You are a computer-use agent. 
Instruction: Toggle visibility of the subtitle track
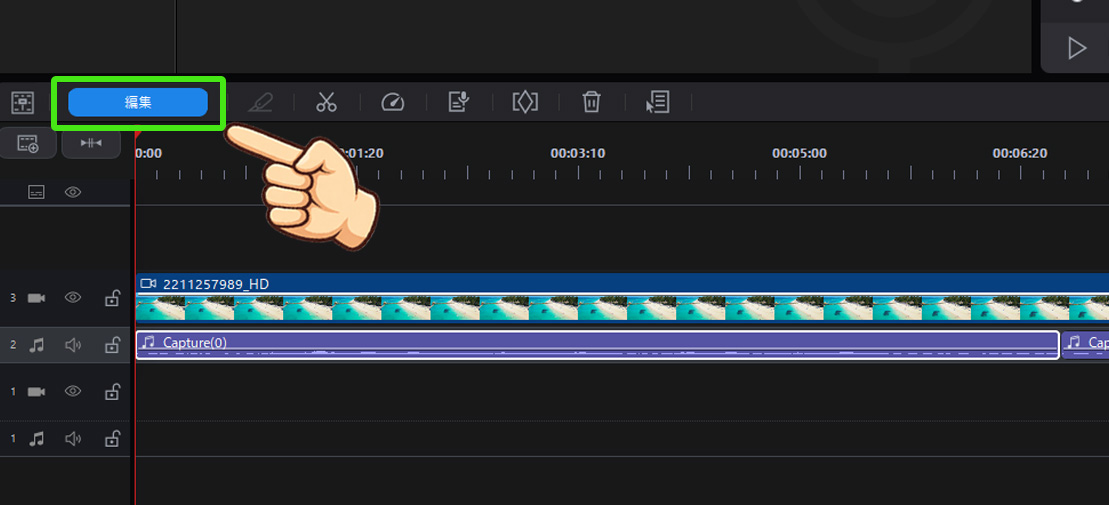coord(73,192)
